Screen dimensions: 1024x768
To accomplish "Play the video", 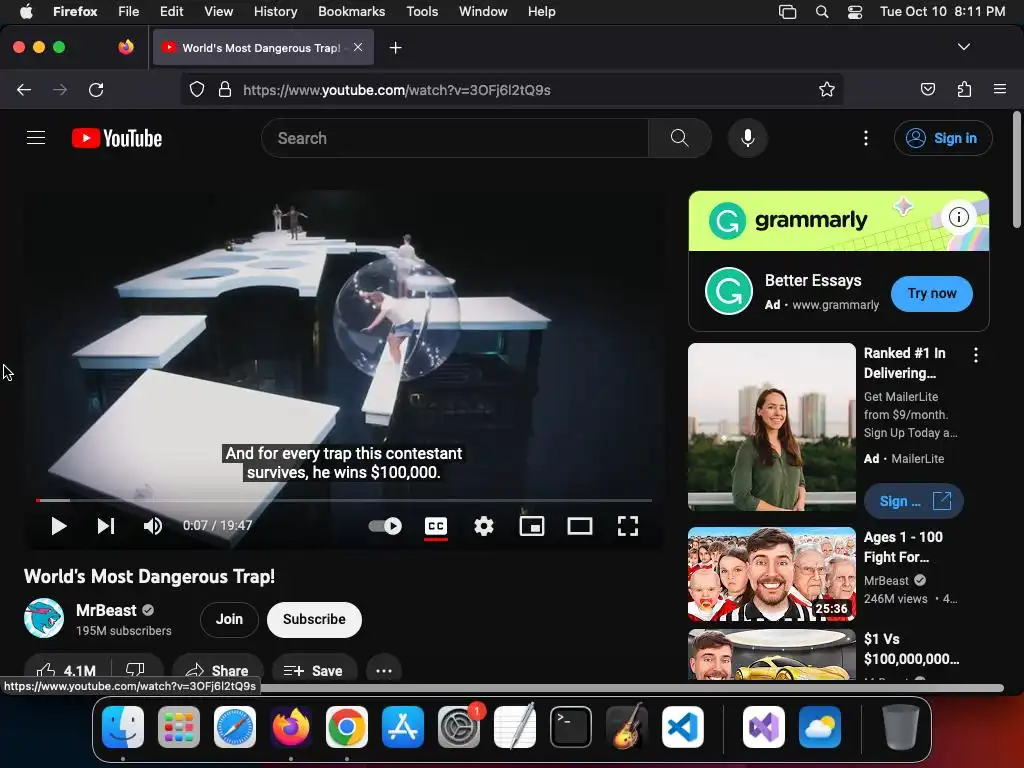I will (59, 526).
